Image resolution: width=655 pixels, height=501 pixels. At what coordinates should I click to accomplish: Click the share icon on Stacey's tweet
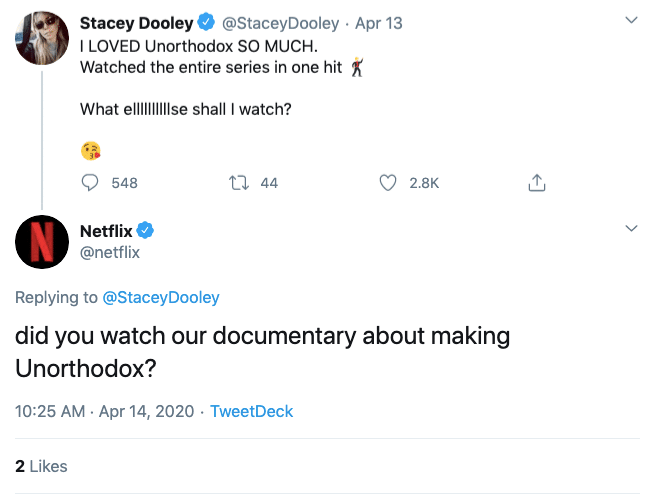pyautogui.click(x=537, y=183)
